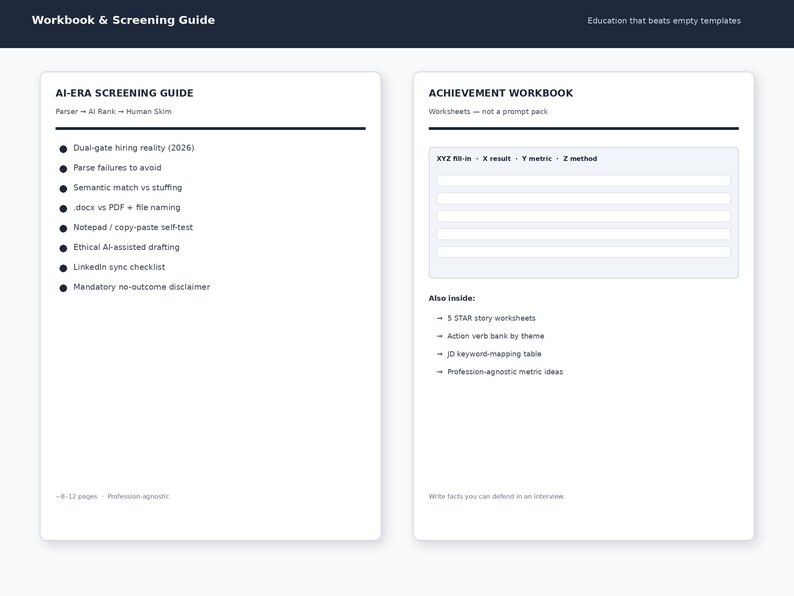Click the Workbook & Screening Guide title
Screen dimensions: 794x596
point(123,20)
